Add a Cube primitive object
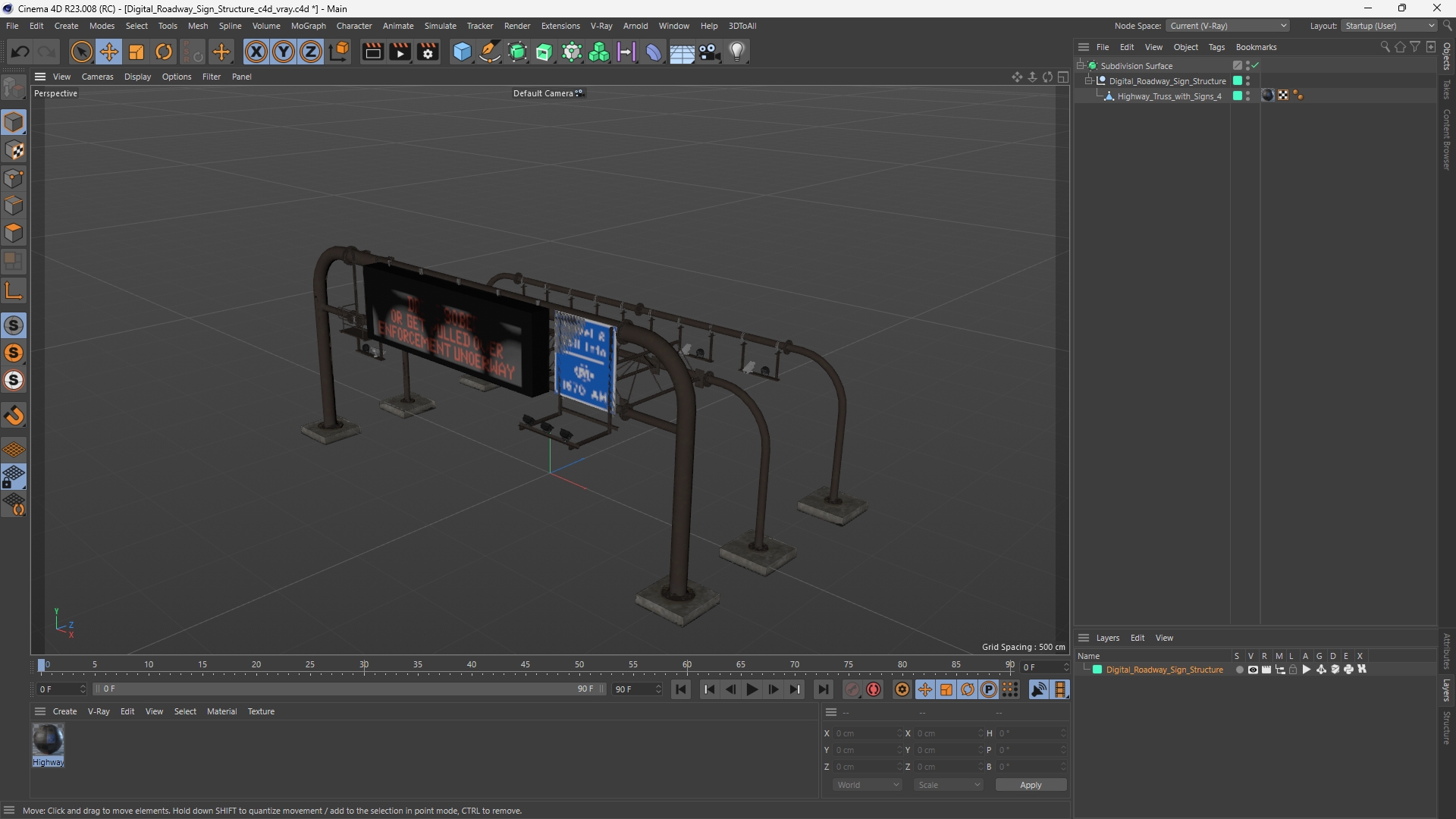Screen dimensions: 1456x819 coord(462,52)
